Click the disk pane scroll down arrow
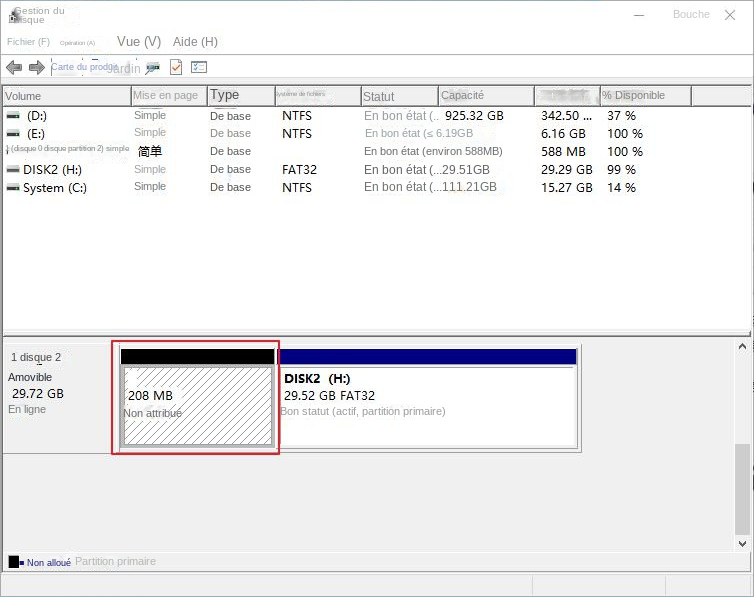754x597 pixels. pyautogui.click(x=742, y=544)
